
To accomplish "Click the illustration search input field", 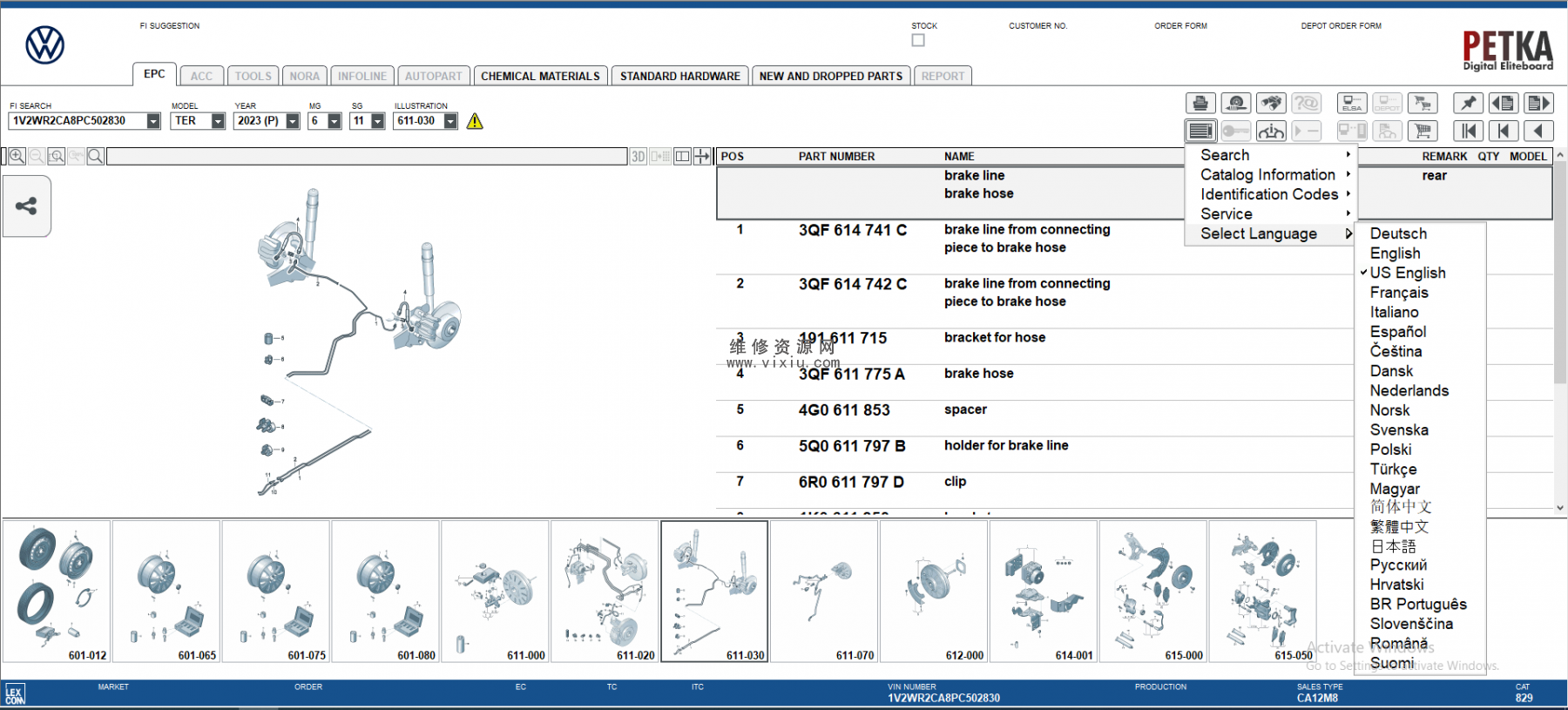I will 367,156.
